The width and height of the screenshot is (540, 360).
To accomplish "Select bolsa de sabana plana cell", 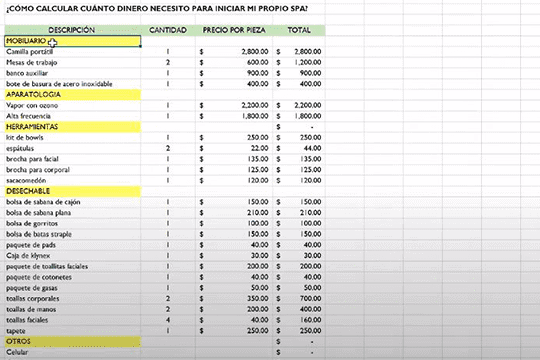I will [73, 213].
